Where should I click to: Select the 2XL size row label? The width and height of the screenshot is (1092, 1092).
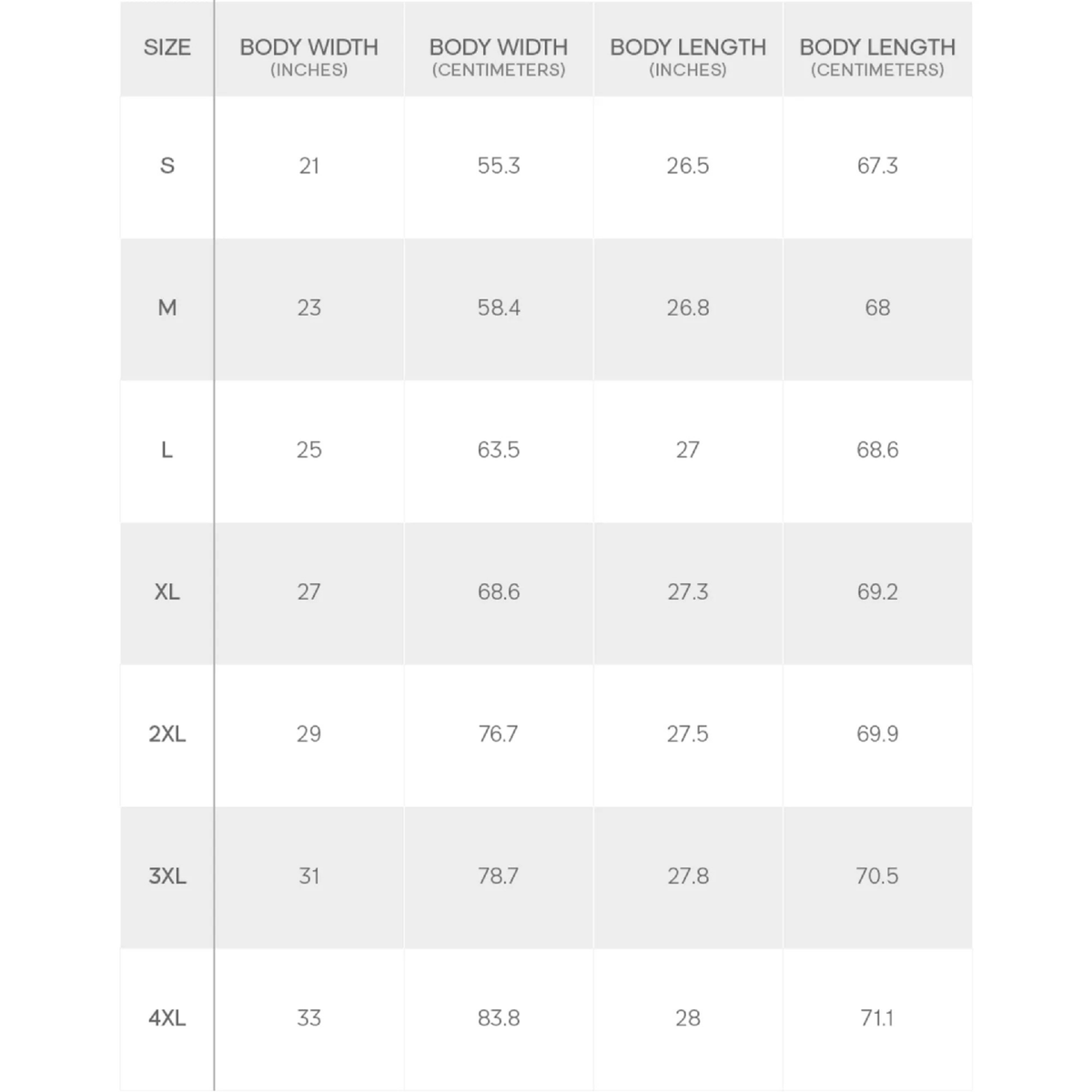[167, 733]
